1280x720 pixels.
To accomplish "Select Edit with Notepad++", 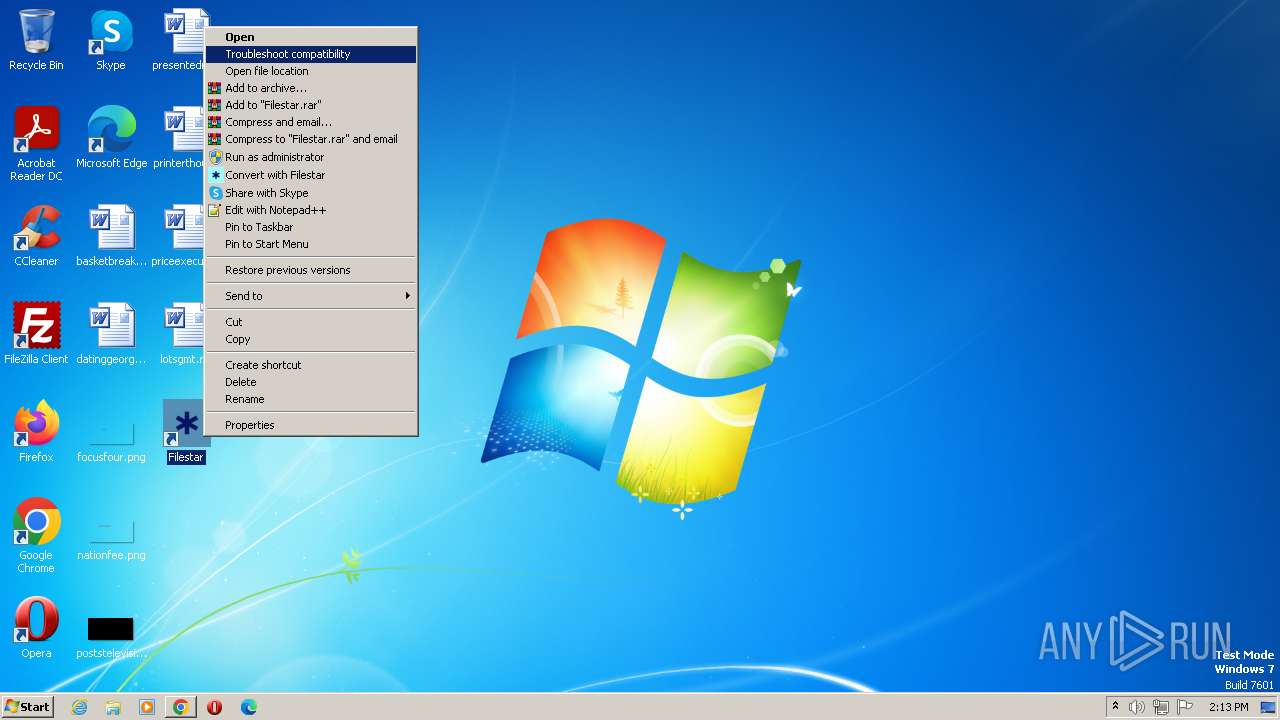I will (311, 210).
